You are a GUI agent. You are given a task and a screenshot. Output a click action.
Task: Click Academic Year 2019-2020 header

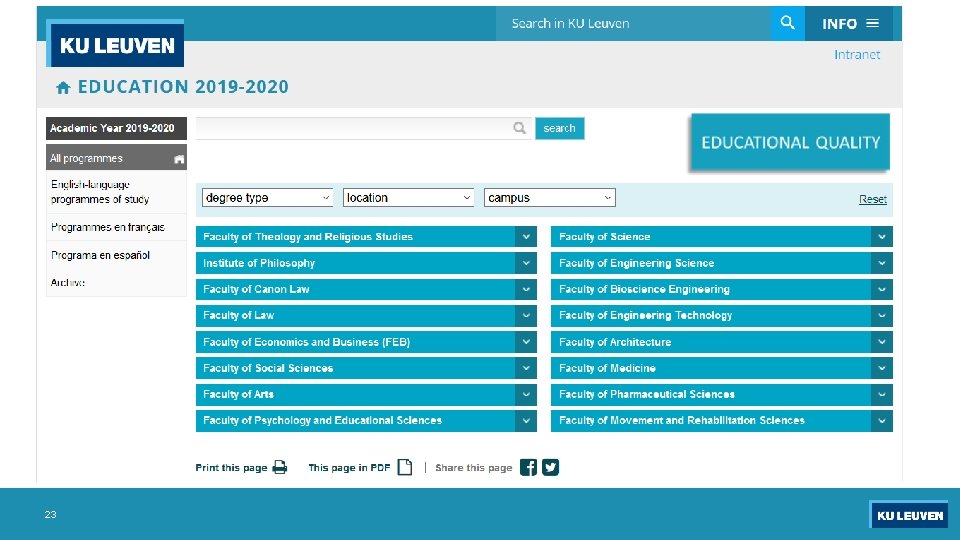pos(116,128)
